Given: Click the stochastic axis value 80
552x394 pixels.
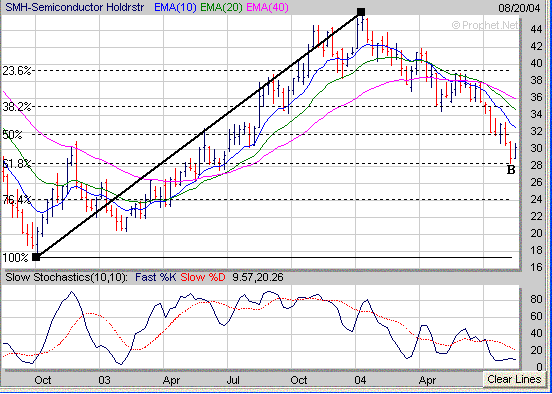Looking at the screenshot, I should pyautogui.click(x=536, y=300).
